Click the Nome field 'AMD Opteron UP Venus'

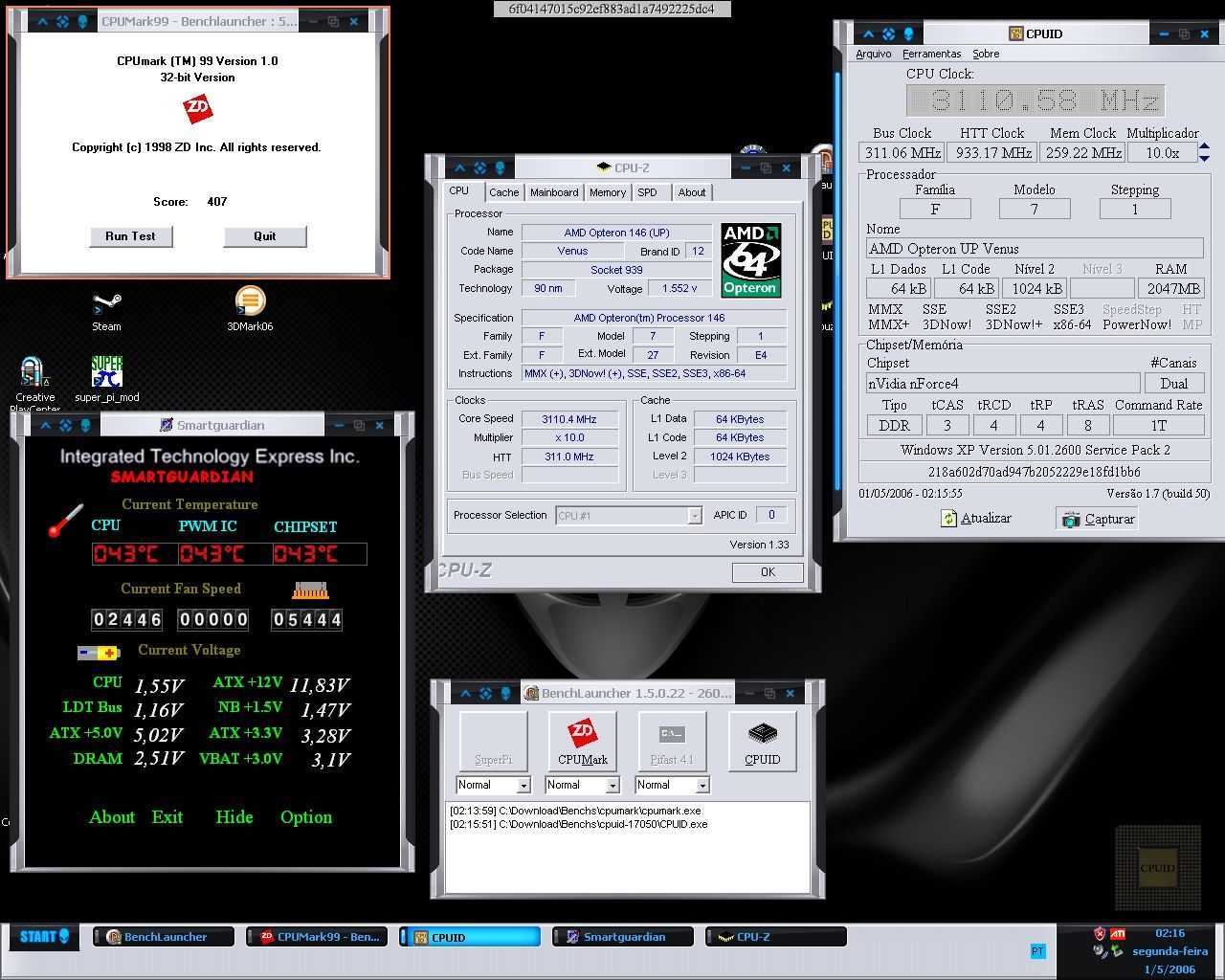point(1034,249)
